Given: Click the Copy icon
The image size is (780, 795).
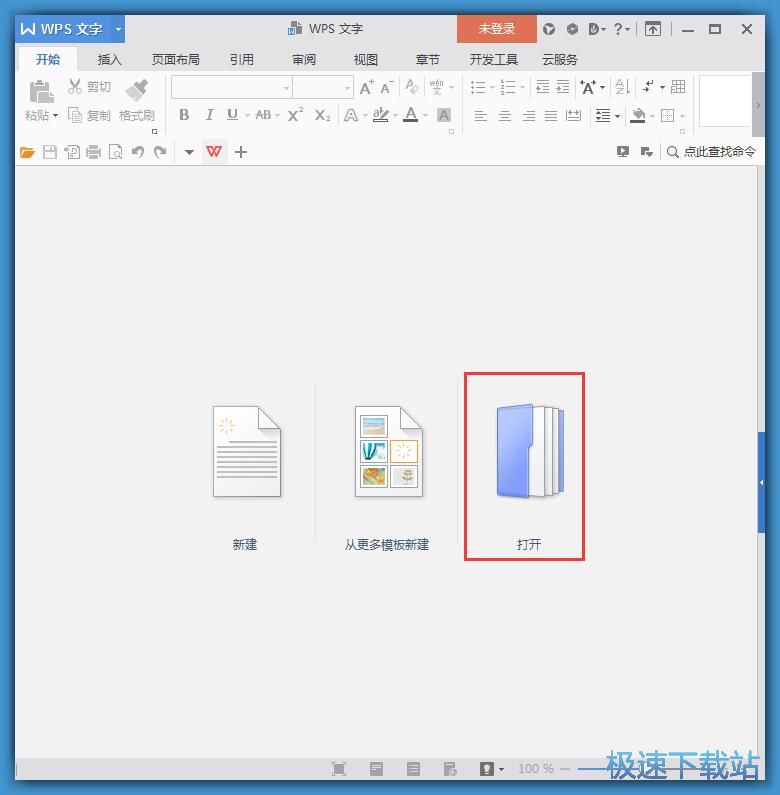Looking at the screenshot, I should (x=75, y=115).
